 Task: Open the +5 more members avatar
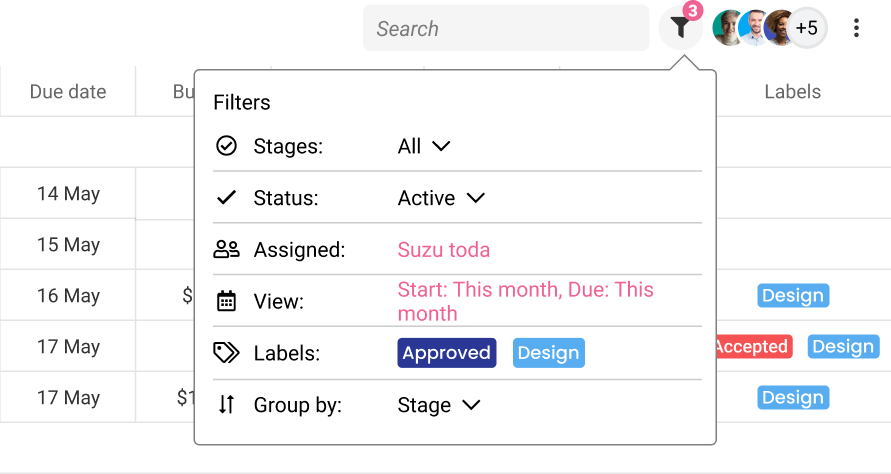tap(807, 28)
